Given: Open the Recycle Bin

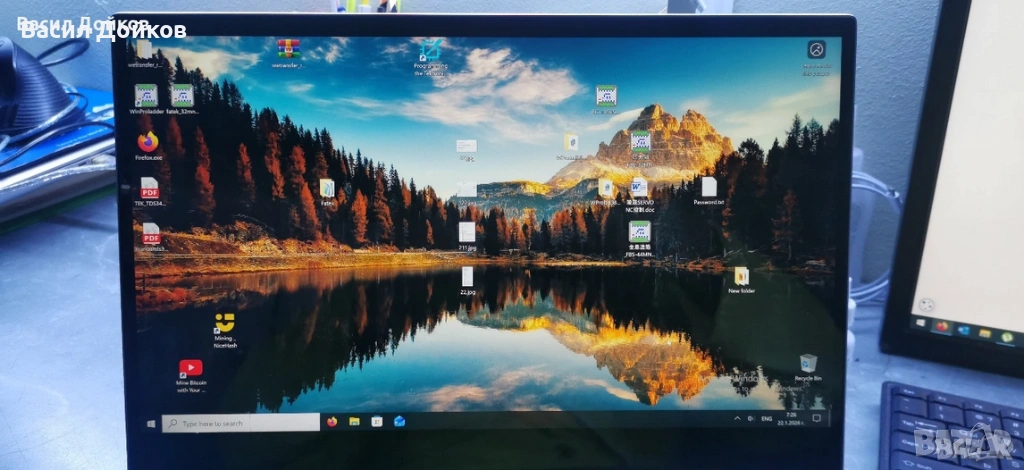Looking at the screenshot, I should [808, 364].
